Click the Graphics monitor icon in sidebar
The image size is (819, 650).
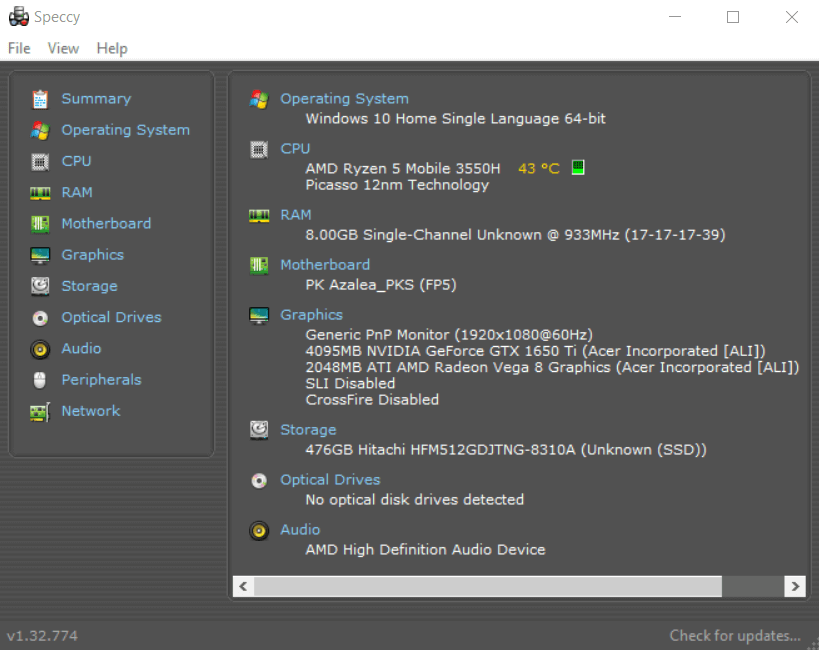tap(40, 256)
